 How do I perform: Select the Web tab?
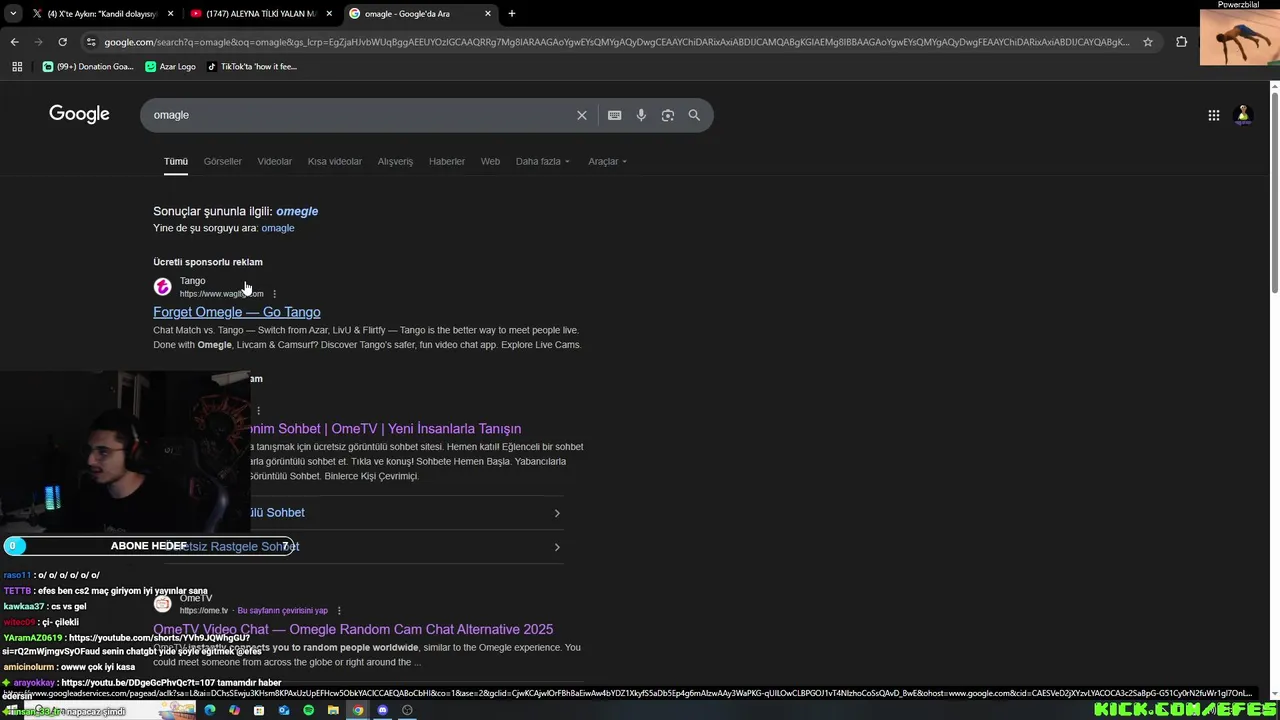click(x=490, y=161)
